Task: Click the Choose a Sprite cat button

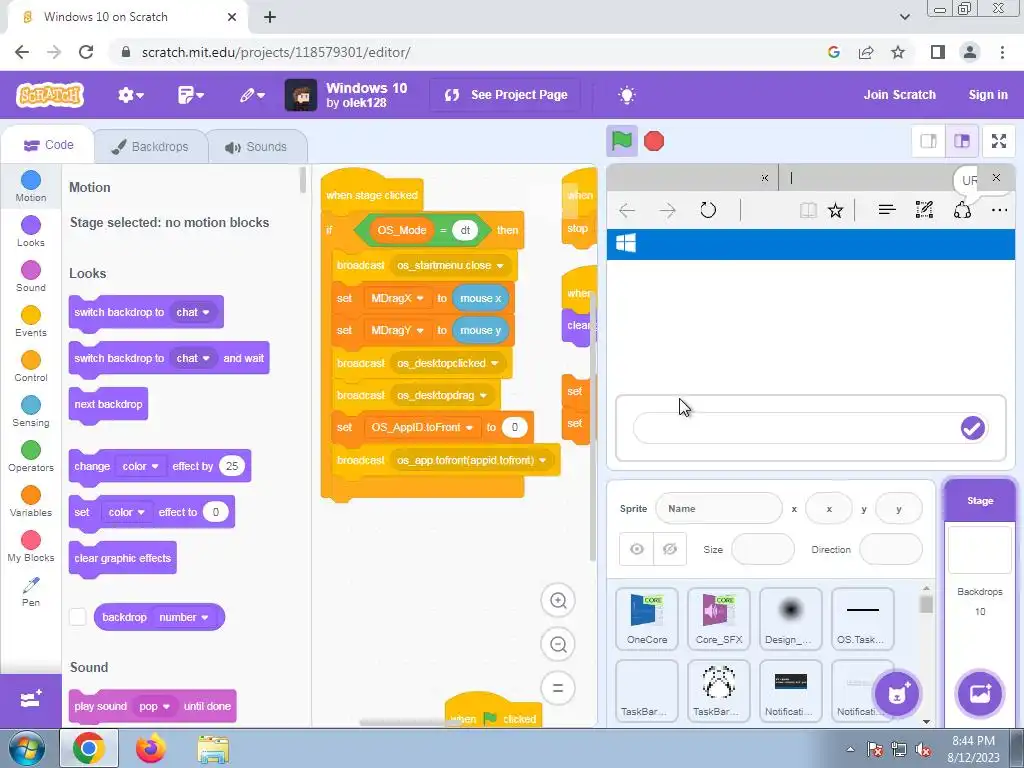Action: (x=897, y=694)
